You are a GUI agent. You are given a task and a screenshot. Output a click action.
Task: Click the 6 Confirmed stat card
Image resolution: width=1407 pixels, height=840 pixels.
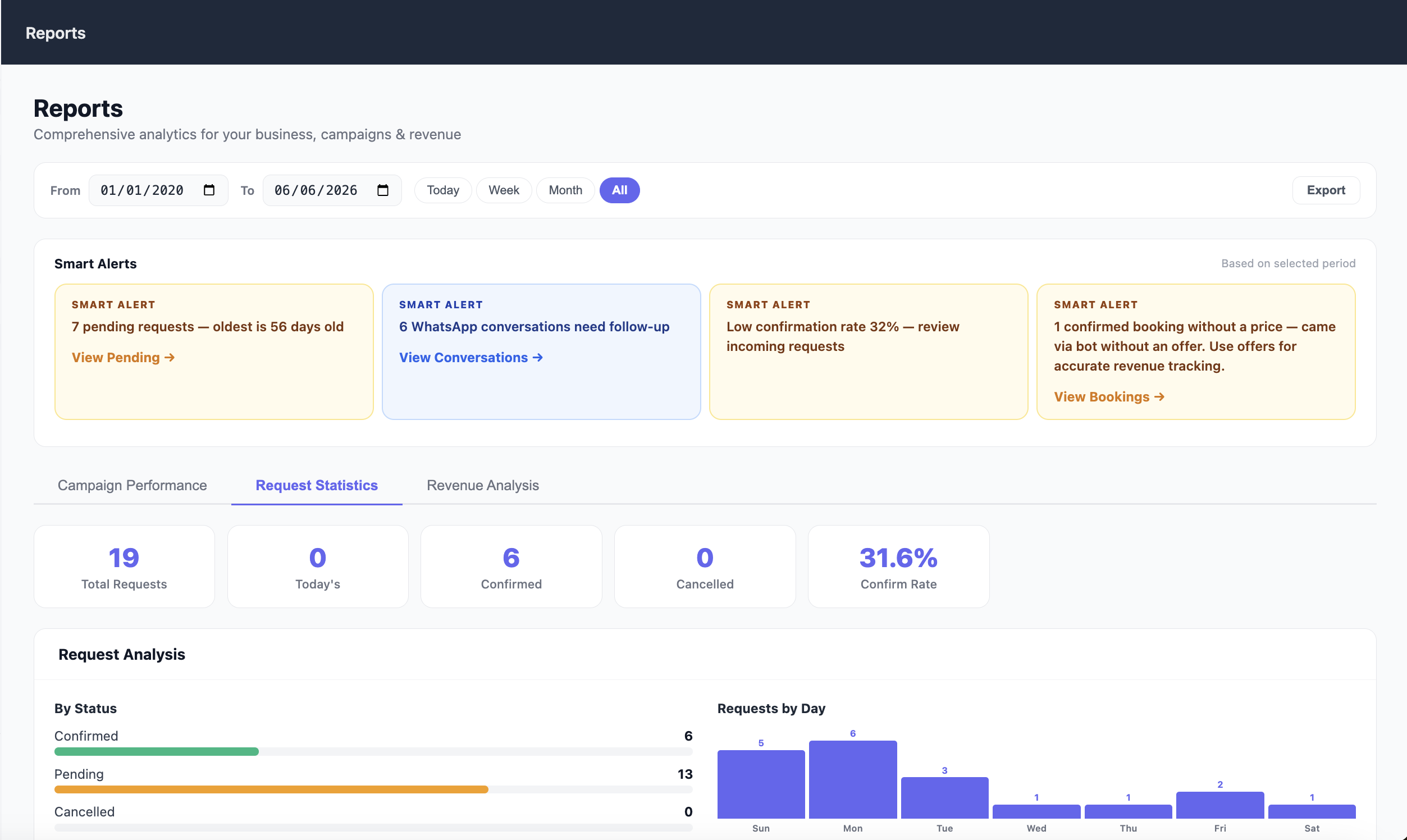511,567
